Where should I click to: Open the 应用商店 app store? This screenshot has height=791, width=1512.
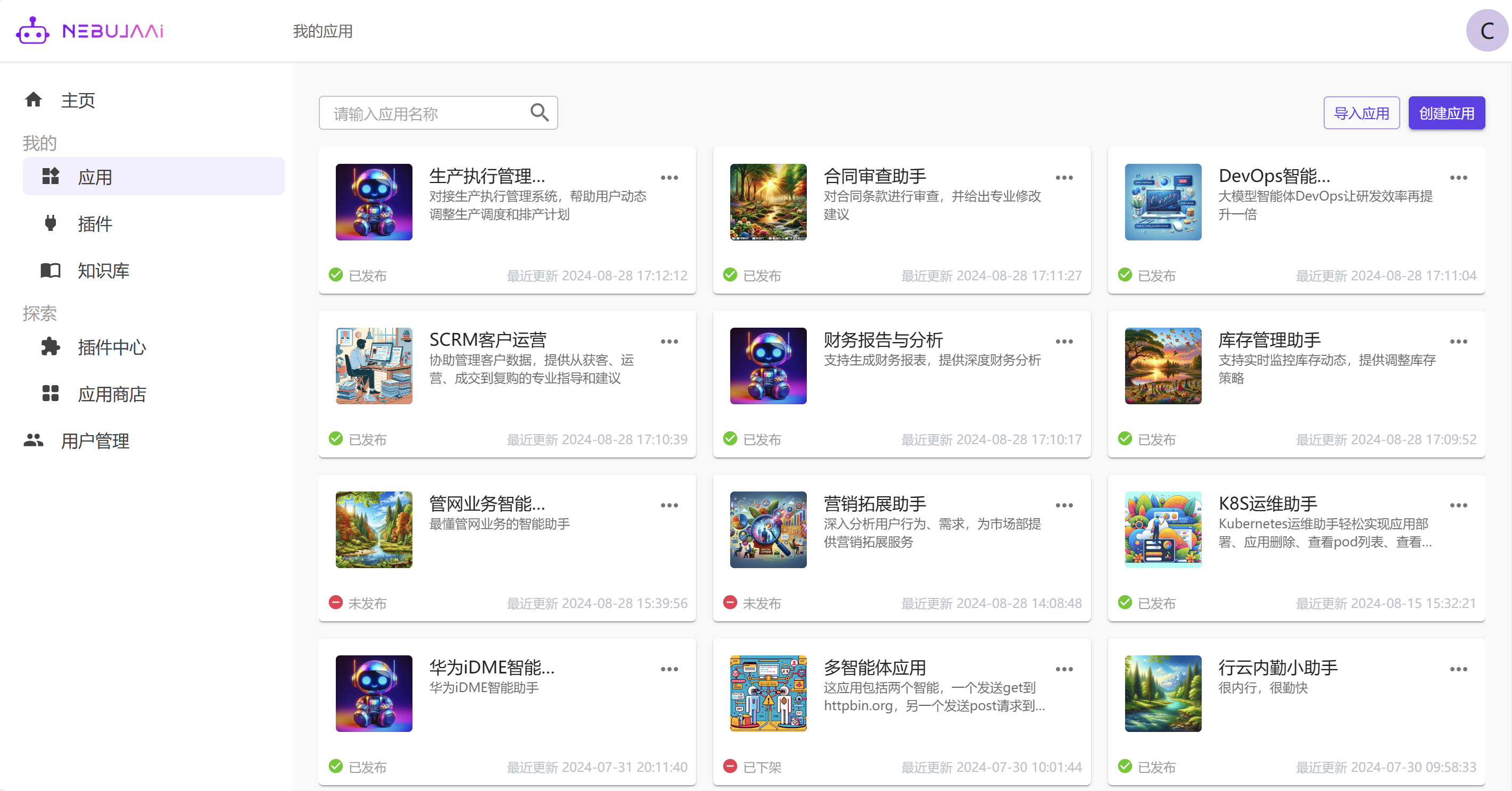[111, 394]
